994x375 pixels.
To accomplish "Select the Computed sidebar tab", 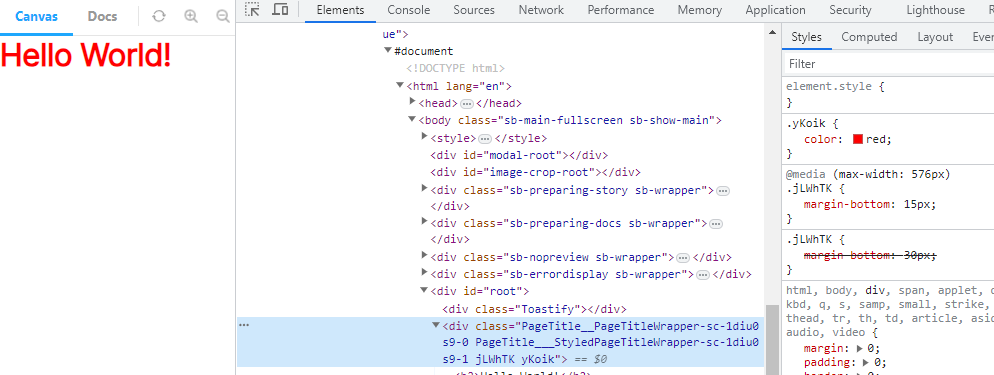I will (869, 37).
